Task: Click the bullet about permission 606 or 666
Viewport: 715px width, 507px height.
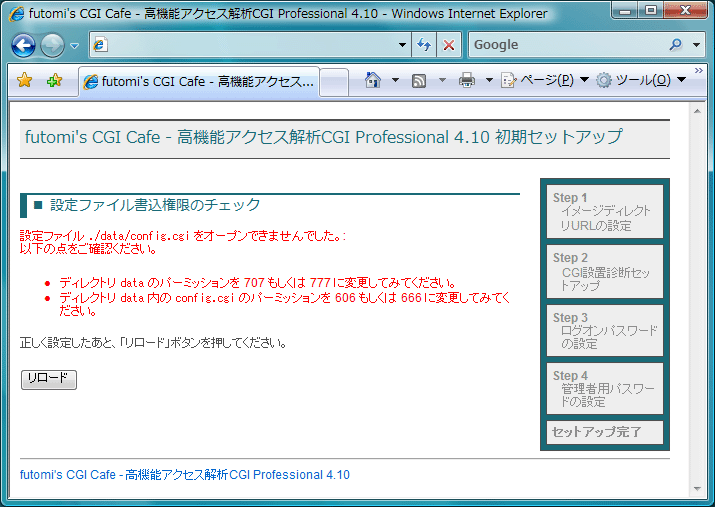Action: [x=285, y=304]
